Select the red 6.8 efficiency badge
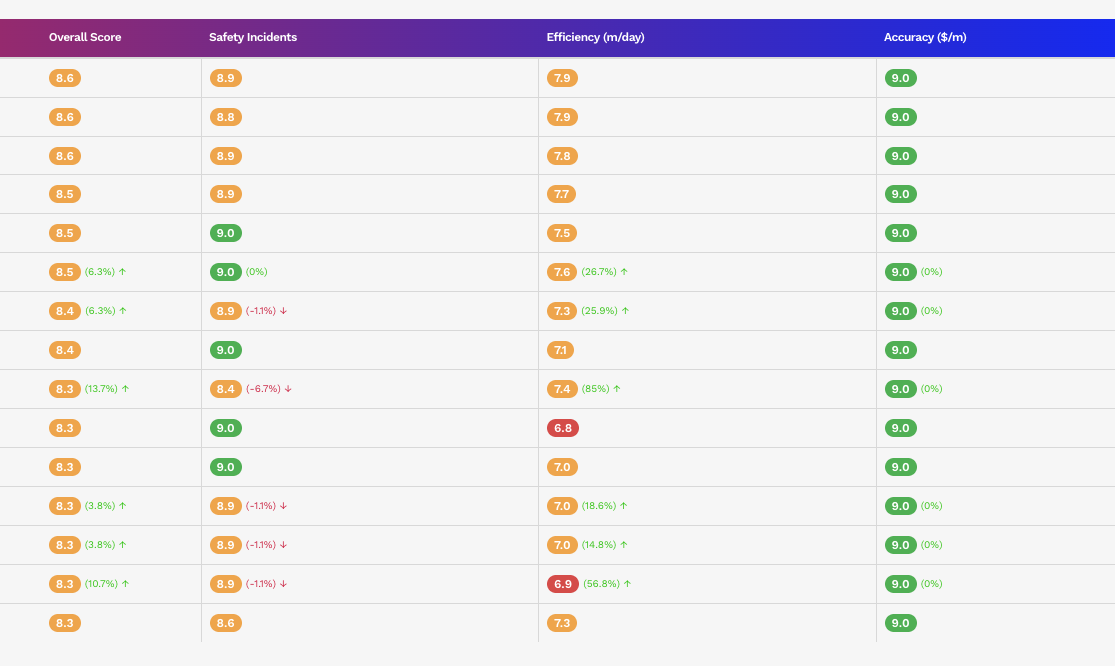 [x=562, y=428]
